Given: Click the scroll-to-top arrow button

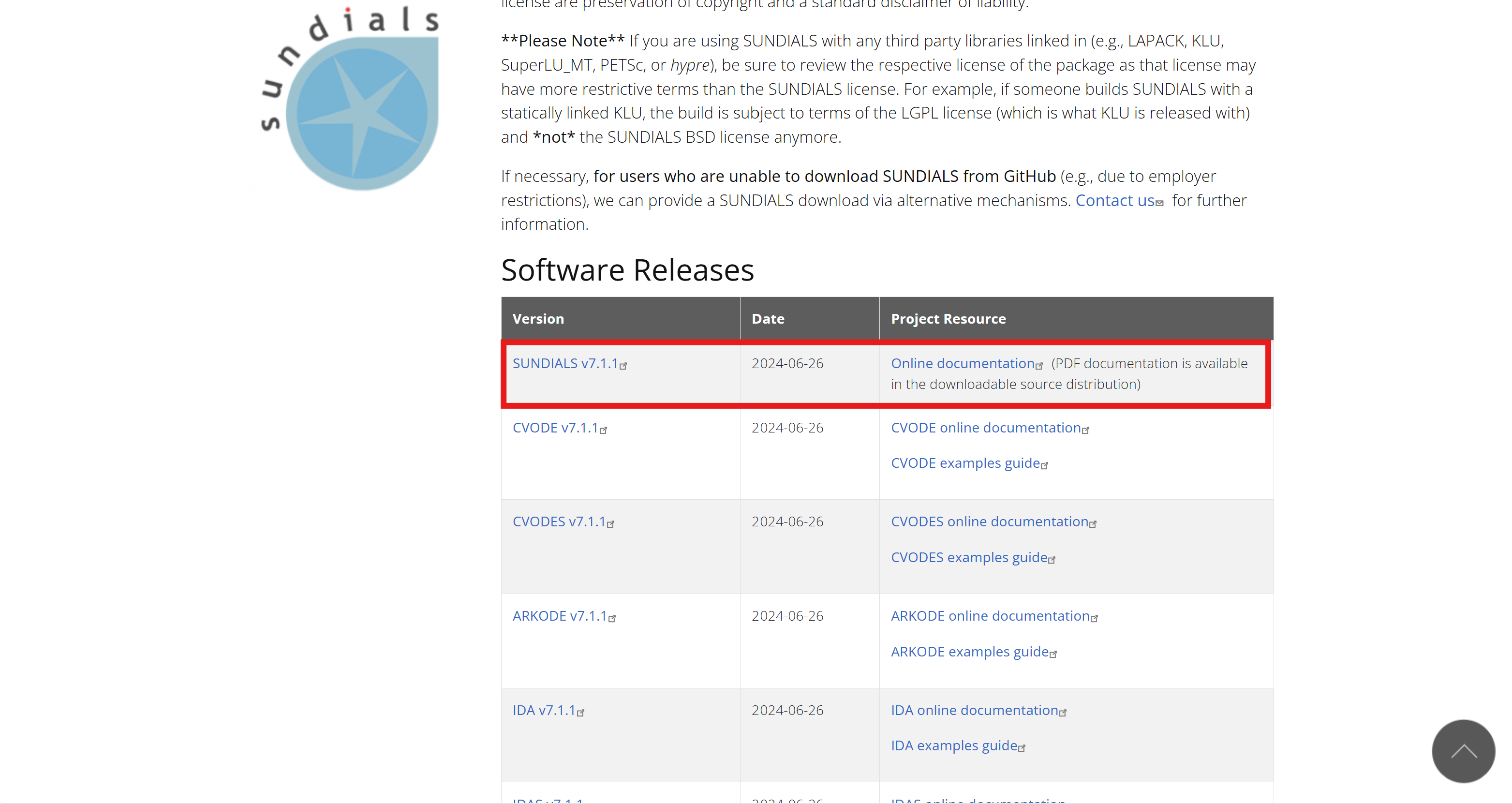Looking at the screenshot, I should (x=1463, y=752).
